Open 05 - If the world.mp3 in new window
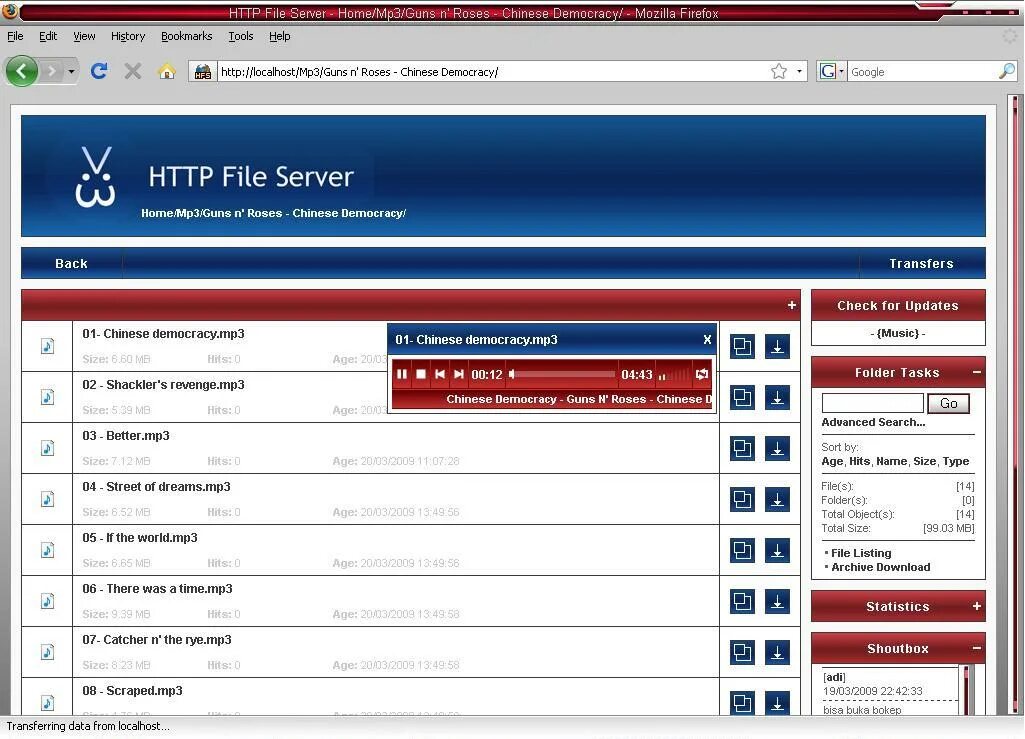This screenshot has height=739, width=1025. (743, 551)
